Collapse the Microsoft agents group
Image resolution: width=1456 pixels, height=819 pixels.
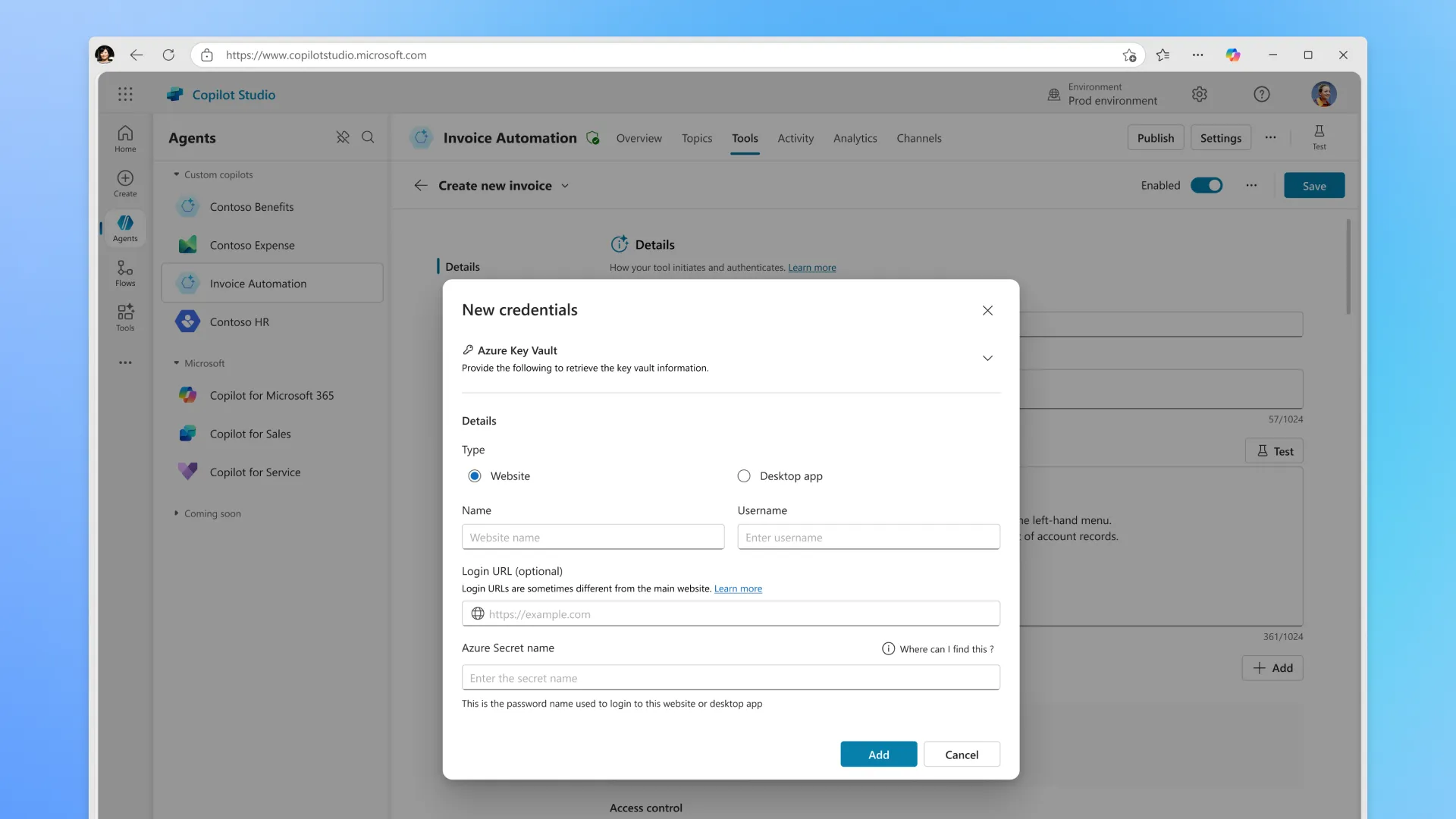pos(177,363)
